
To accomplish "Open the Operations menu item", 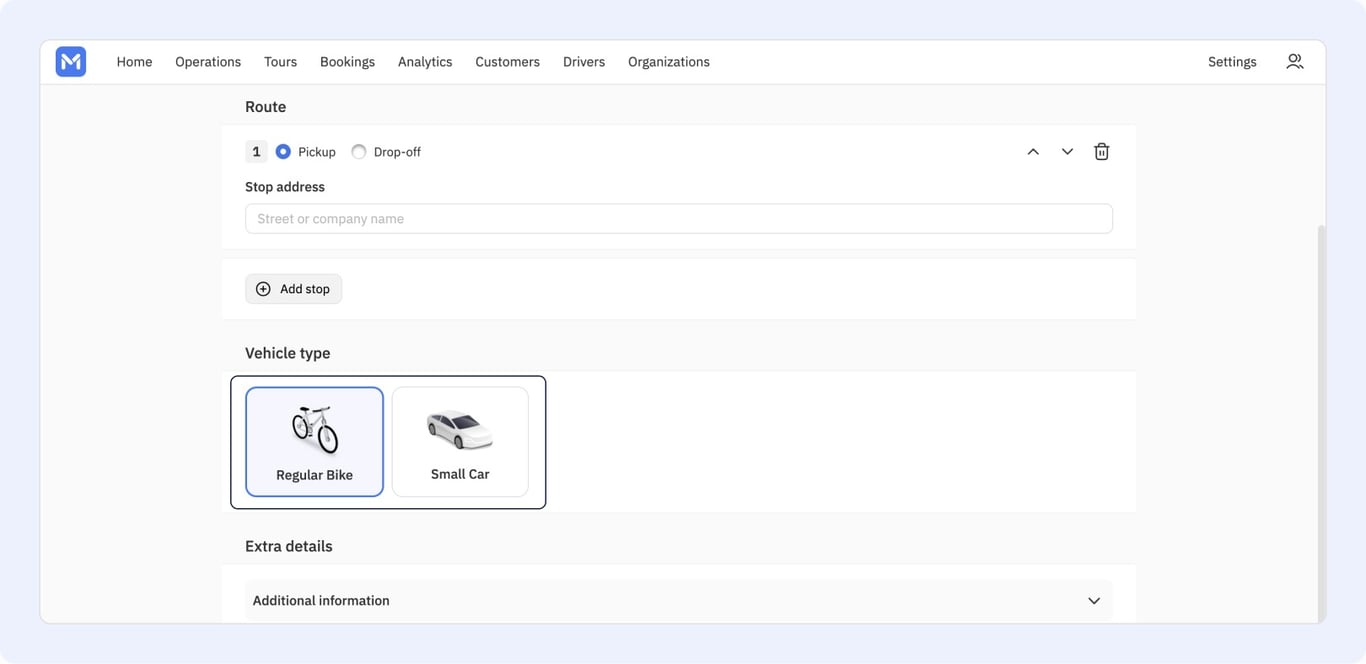I will click(x=208, y=62).
